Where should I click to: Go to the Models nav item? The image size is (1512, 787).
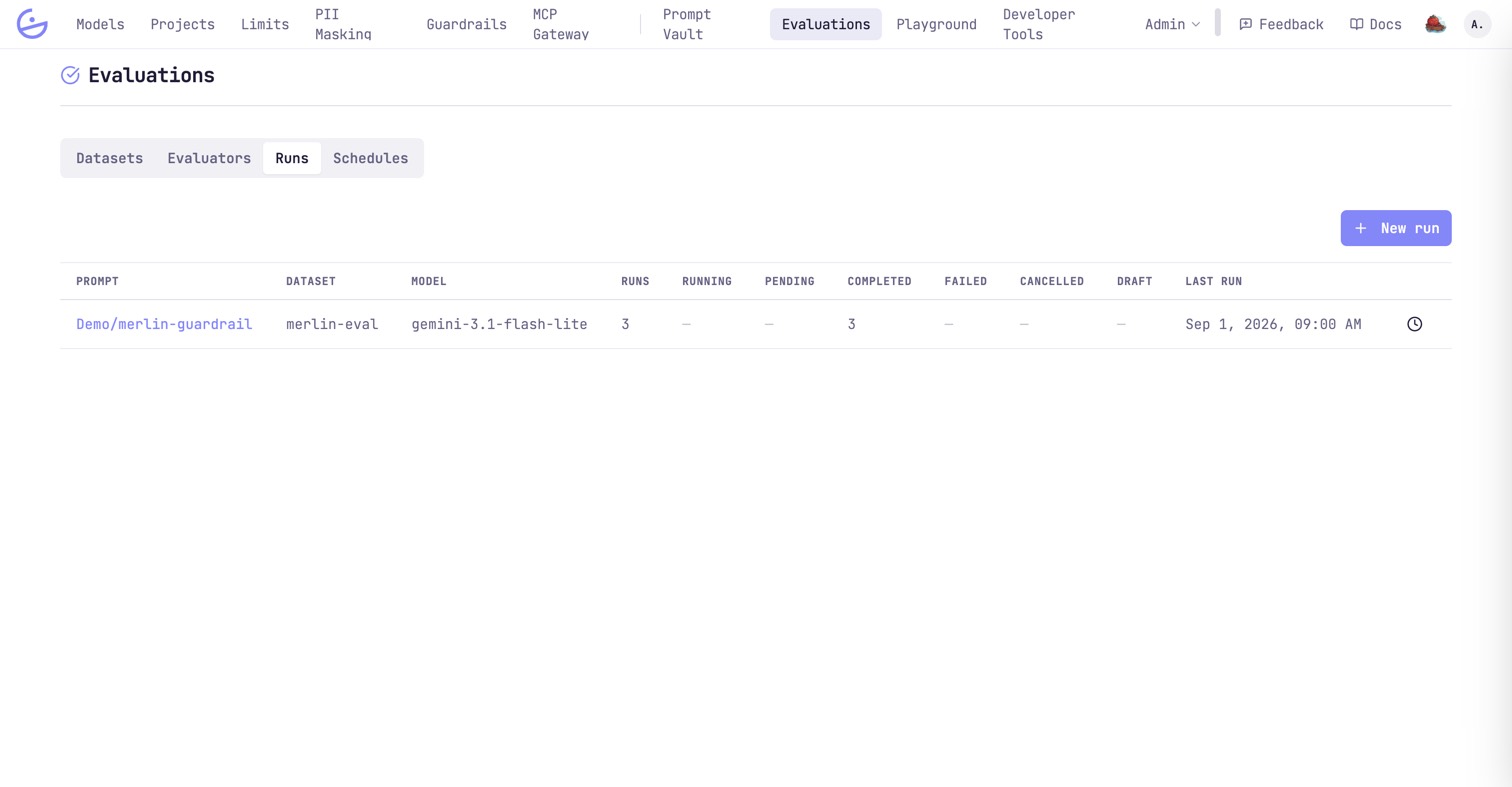click(x=100, y=24)
